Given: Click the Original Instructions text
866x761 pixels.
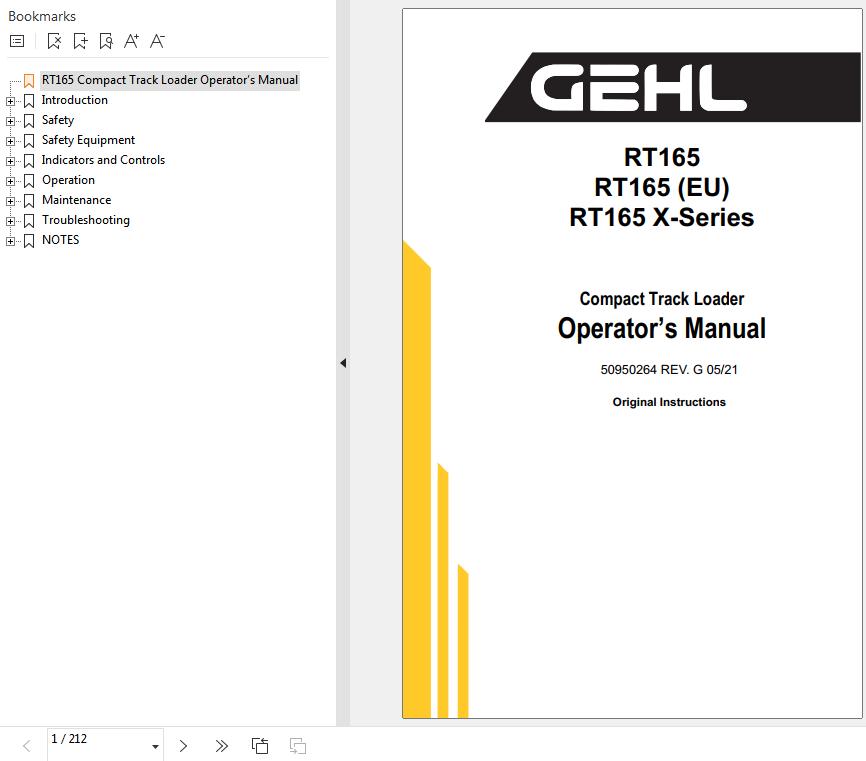Looking at the screenshot, I should (669, 402).
